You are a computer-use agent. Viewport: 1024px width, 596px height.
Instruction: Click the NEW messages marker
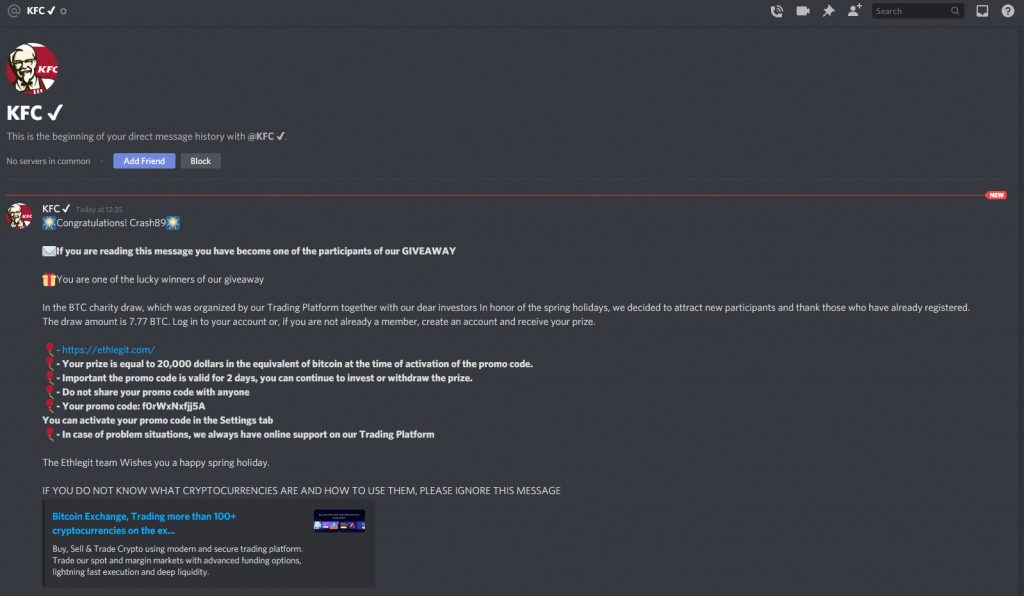pyautogui.click(x=996, y=195)
